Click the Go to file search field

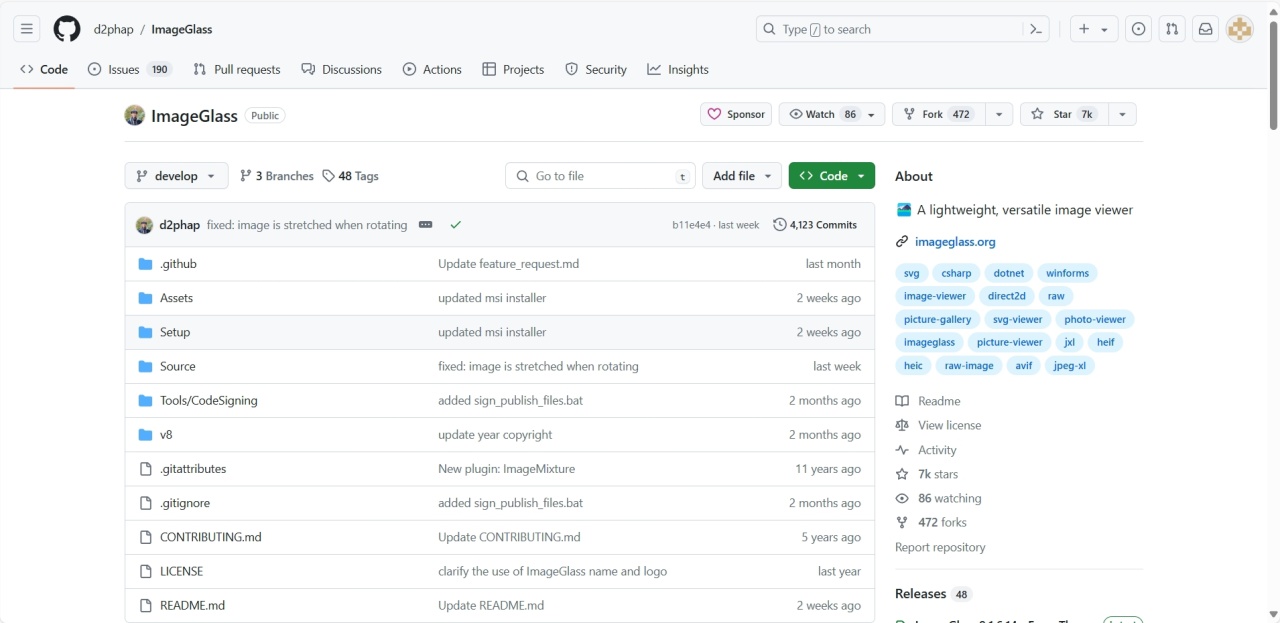(x=600, y=176)
